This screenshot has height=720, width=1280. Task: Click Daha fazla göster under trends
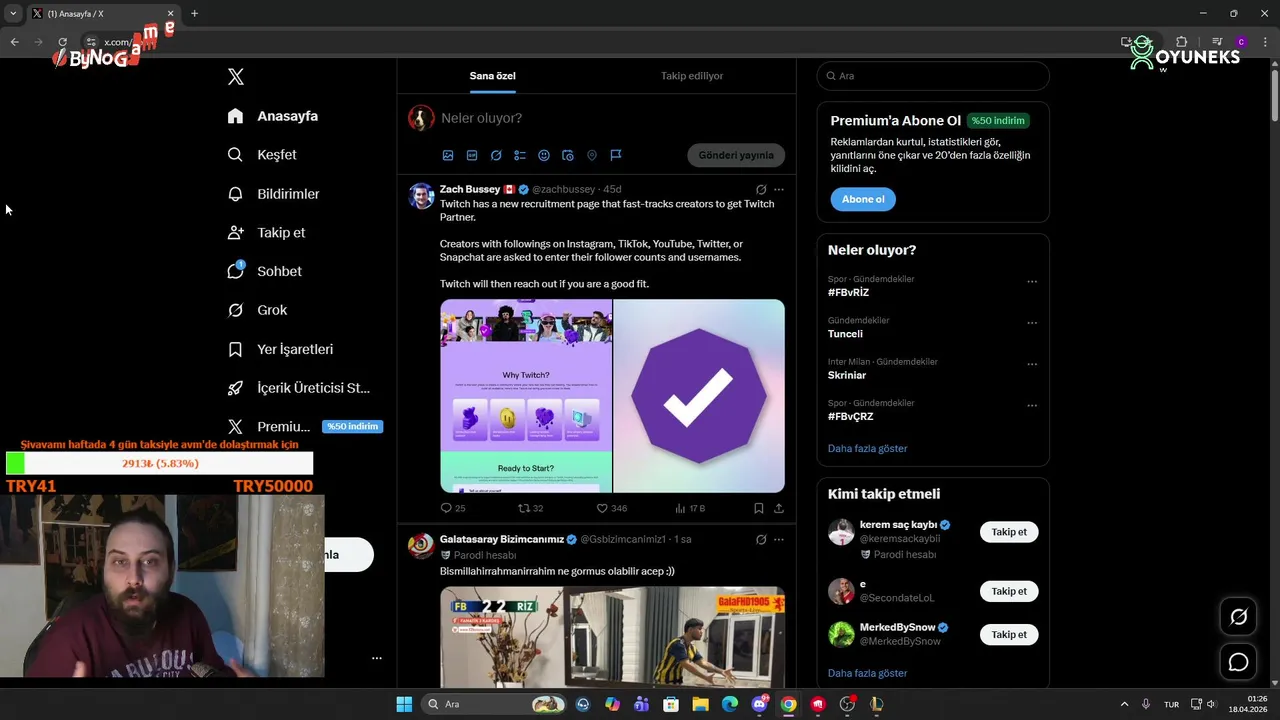(x=868, y=448)
